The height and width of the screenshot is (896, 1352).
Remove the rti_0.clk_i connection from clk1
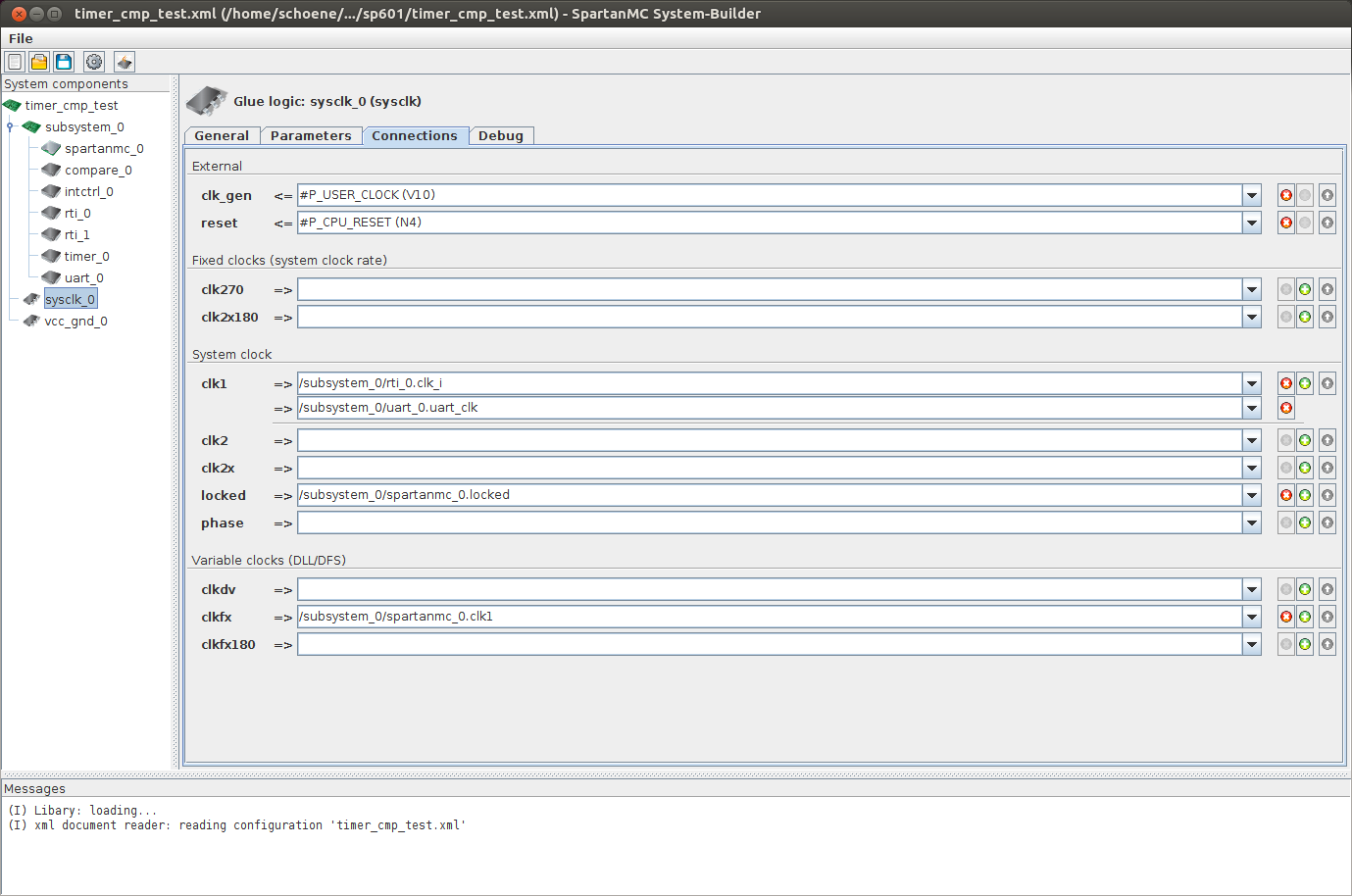coord(1286,383)
